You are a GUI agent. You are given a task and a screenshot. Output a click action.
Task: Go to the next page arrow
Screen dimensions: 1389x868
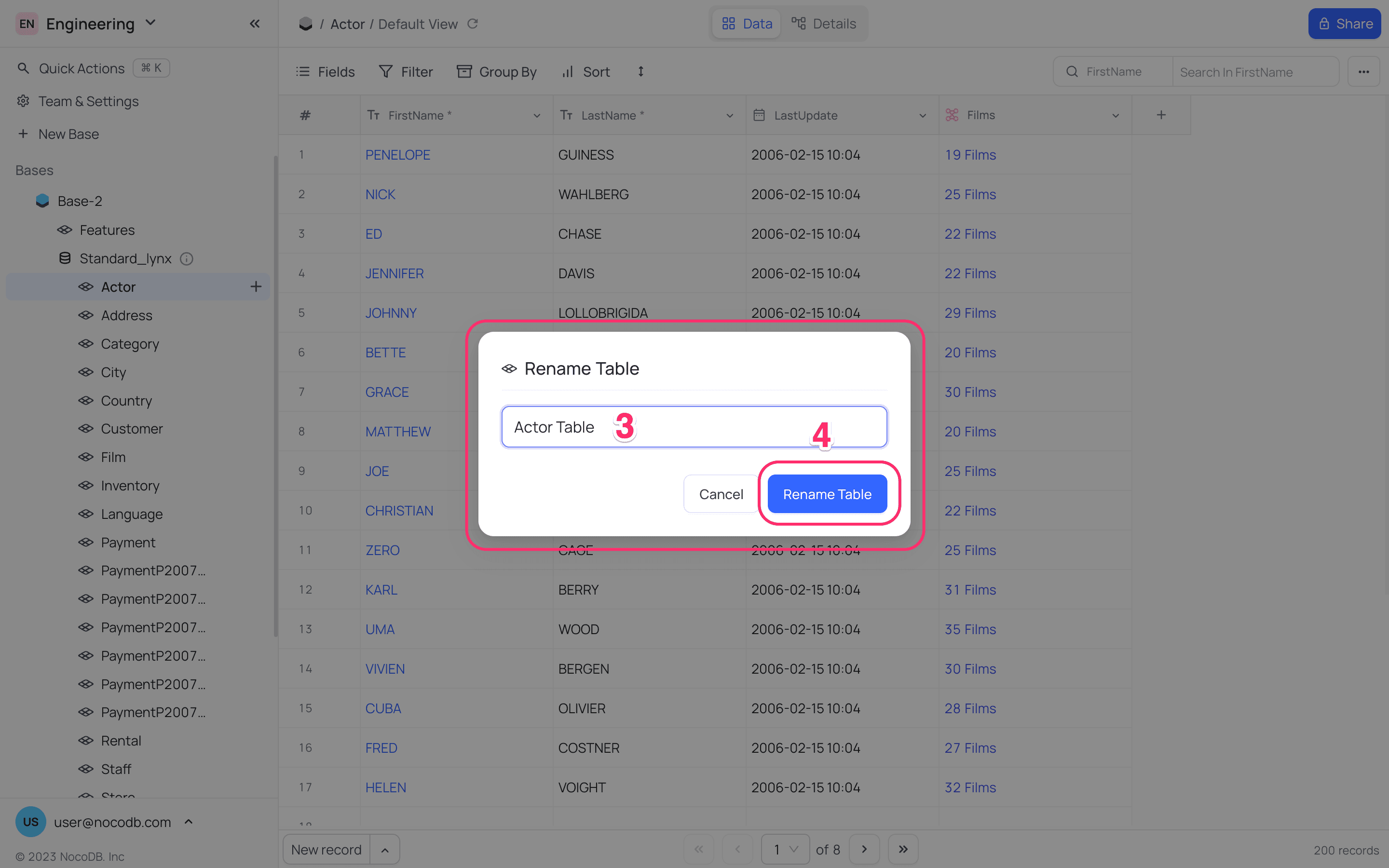pos(864,849)
